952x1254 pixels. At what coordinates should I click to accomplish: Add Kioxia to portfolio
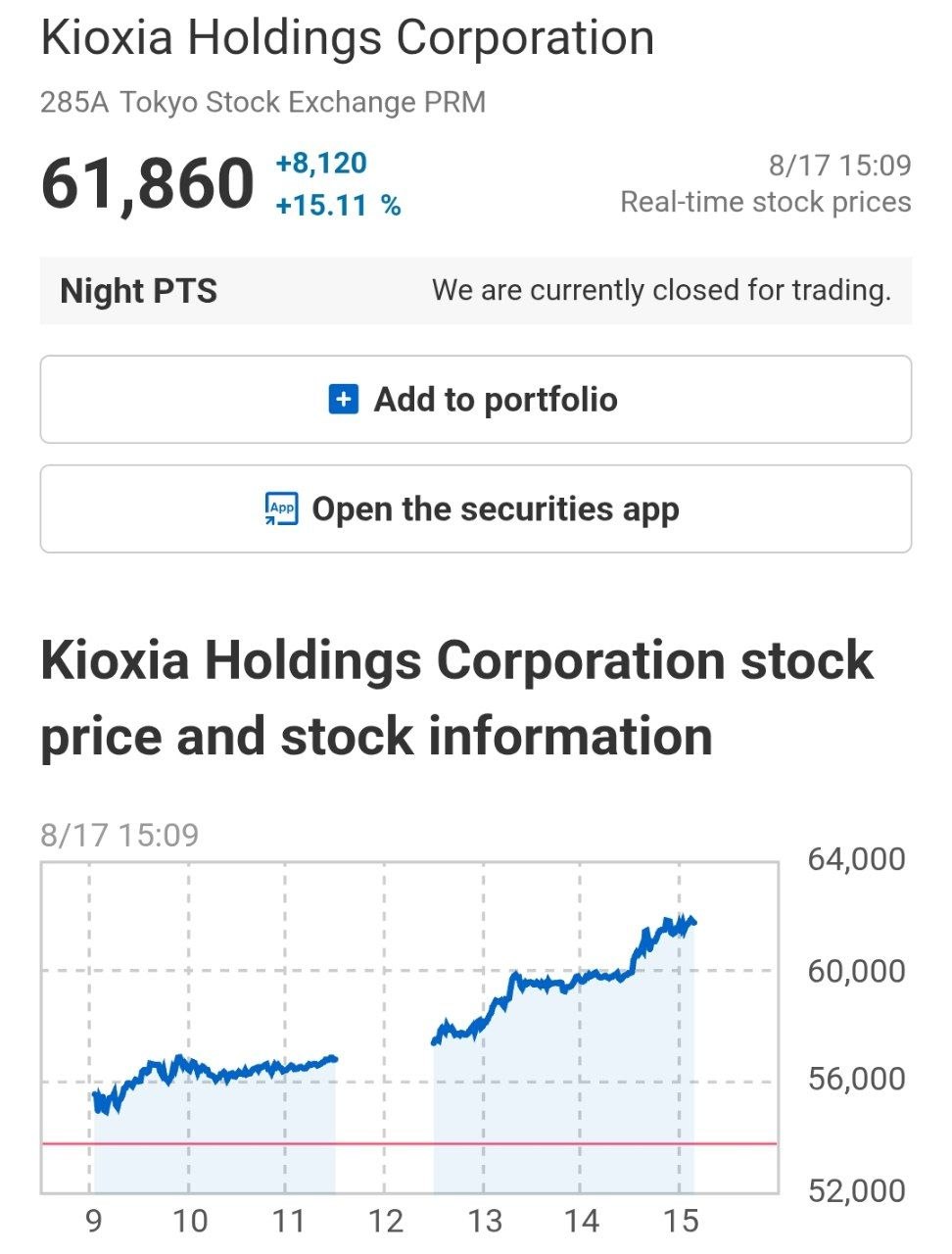pos(476,400)
